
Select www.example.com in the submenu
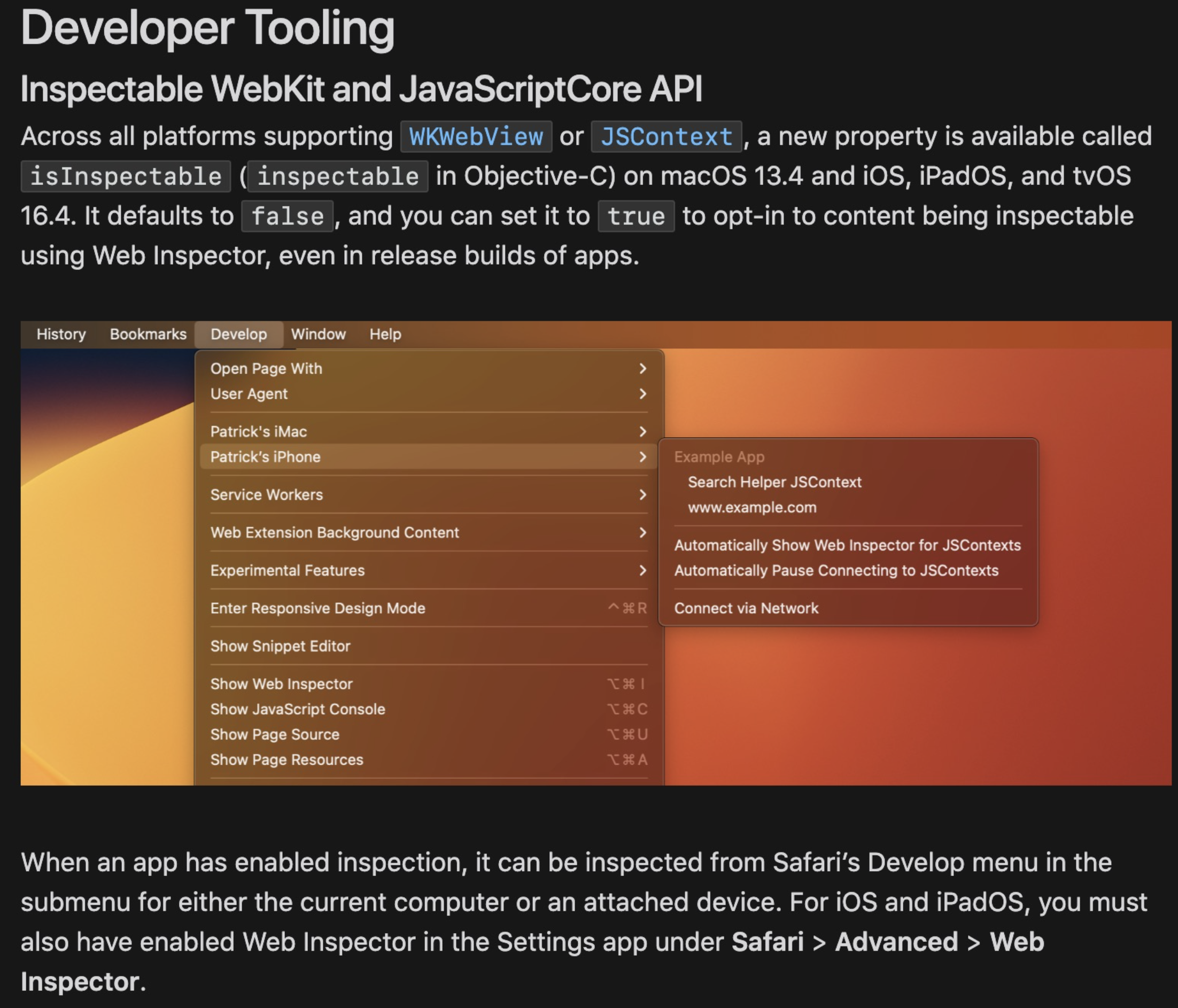tap(751, 507)
